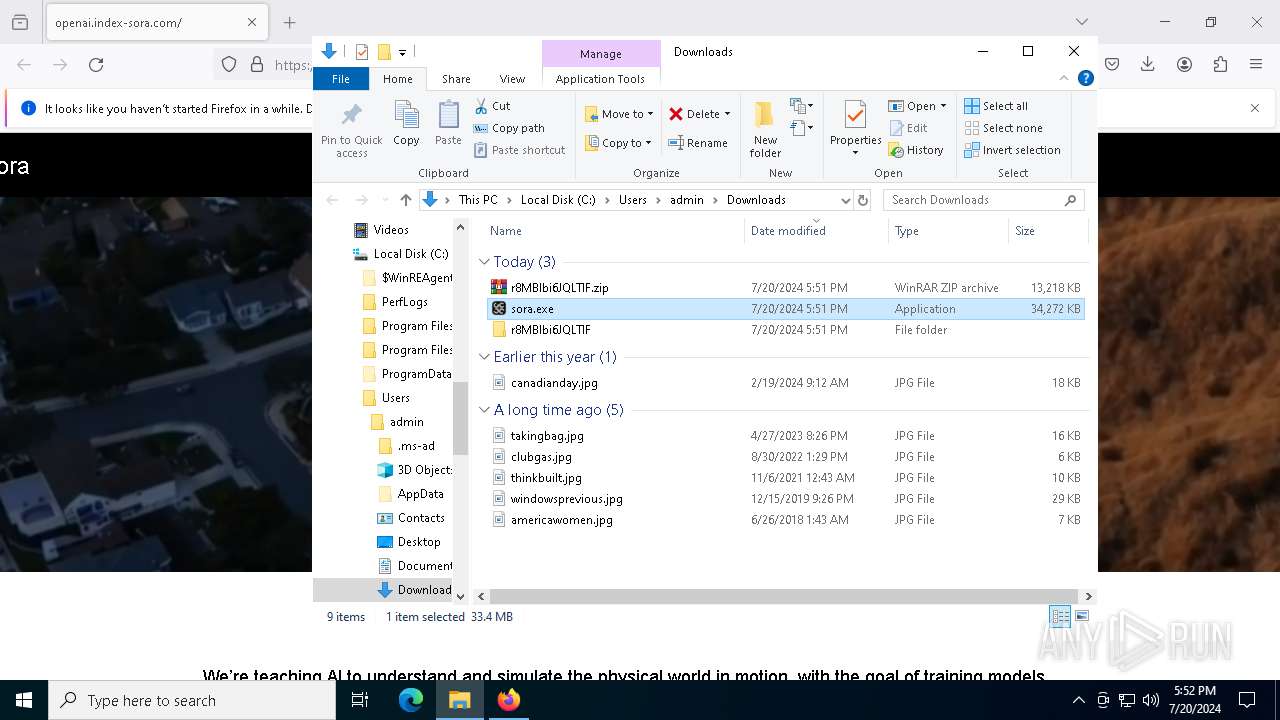Open Firefox account icon
This screenshot has height=720, width=1280.
(1184, 64)
